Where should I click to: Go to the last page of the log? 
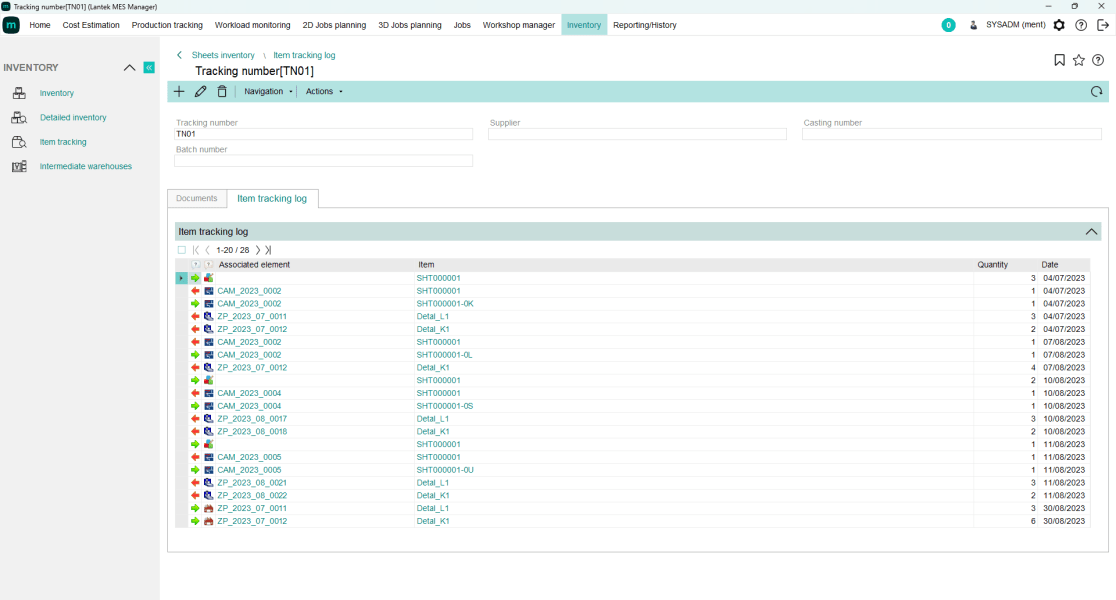tap(268, 250)
